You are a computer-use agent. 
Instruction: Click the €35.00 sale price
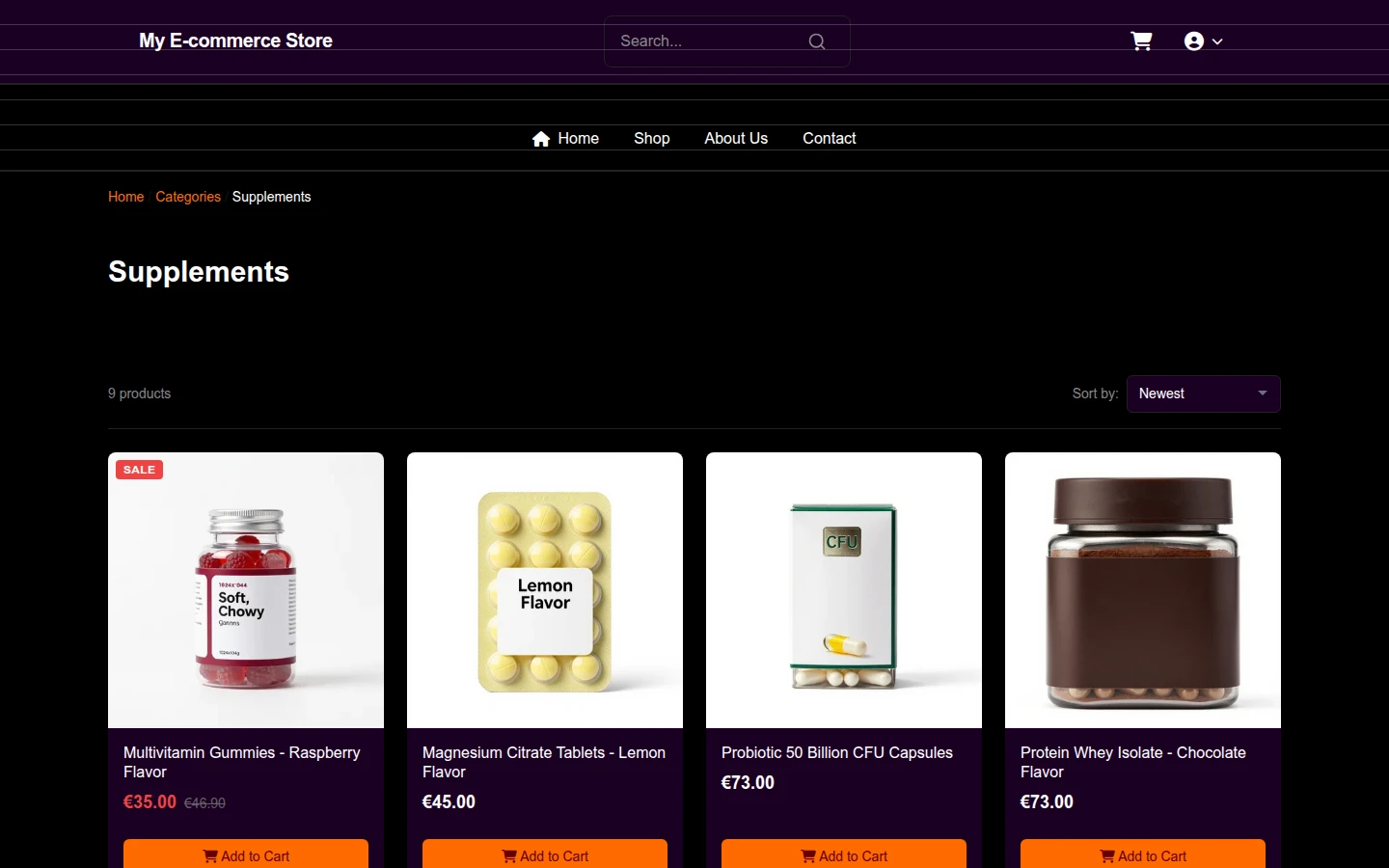coord(150,801)
